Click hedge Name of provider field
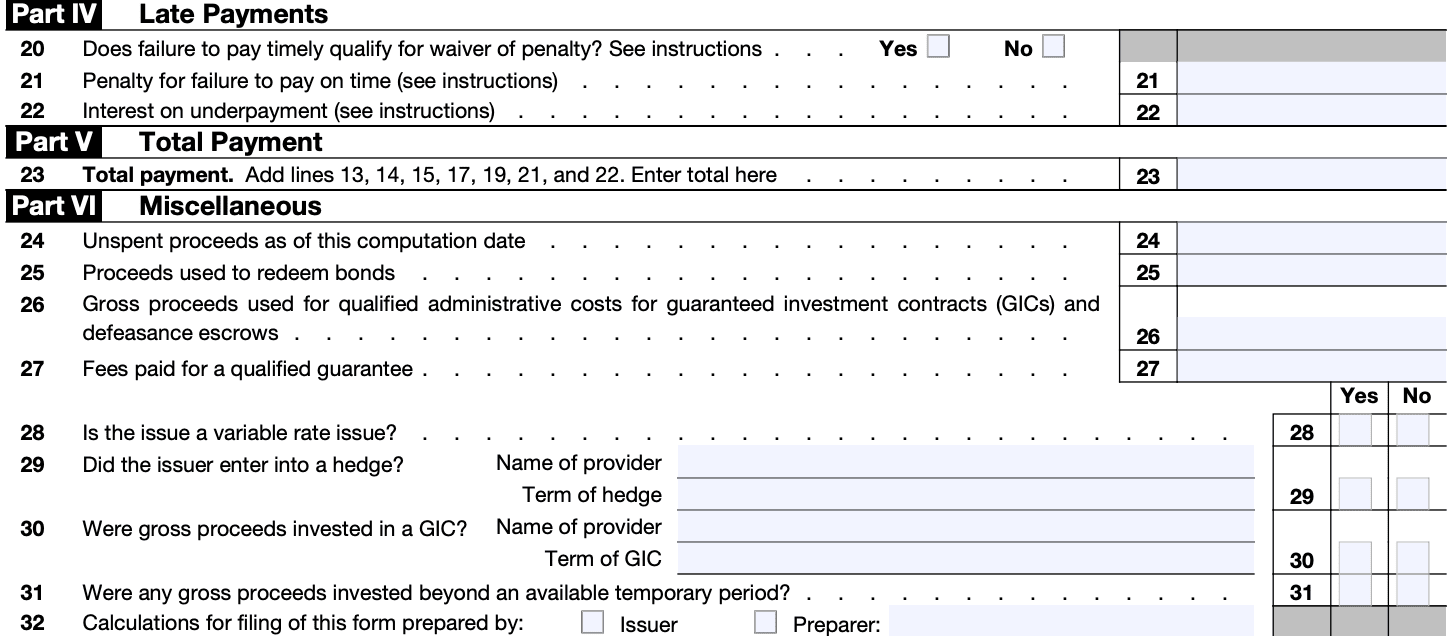This screenshot has width=1454, height=636. point(965,462)
